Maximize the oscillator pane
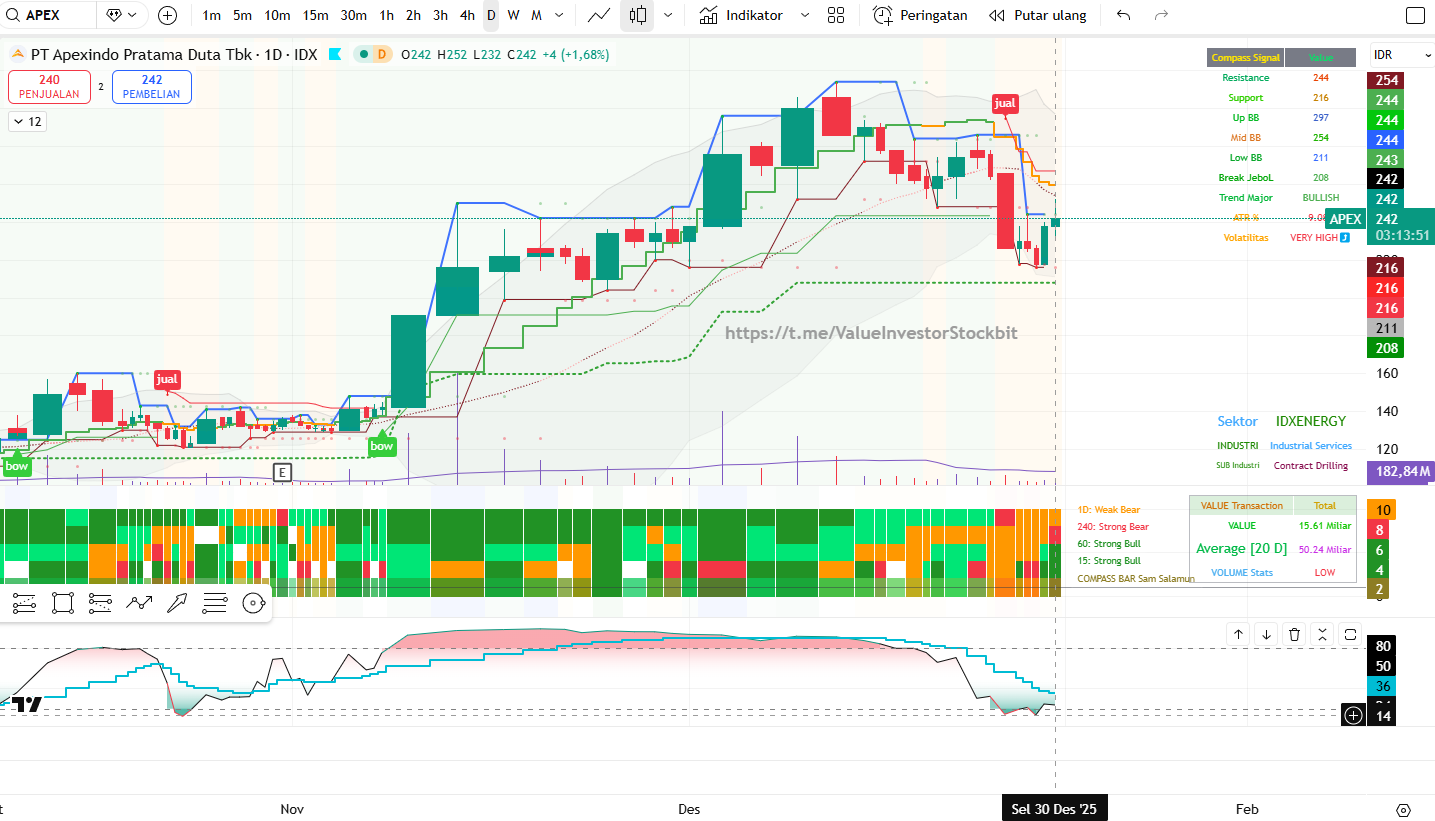 click(1350, 634)
